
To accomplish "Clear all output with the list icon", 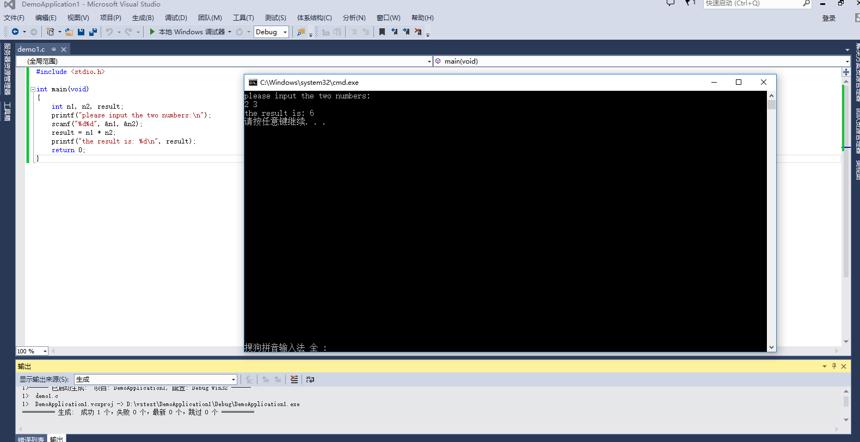I will [x=294, y=379].
